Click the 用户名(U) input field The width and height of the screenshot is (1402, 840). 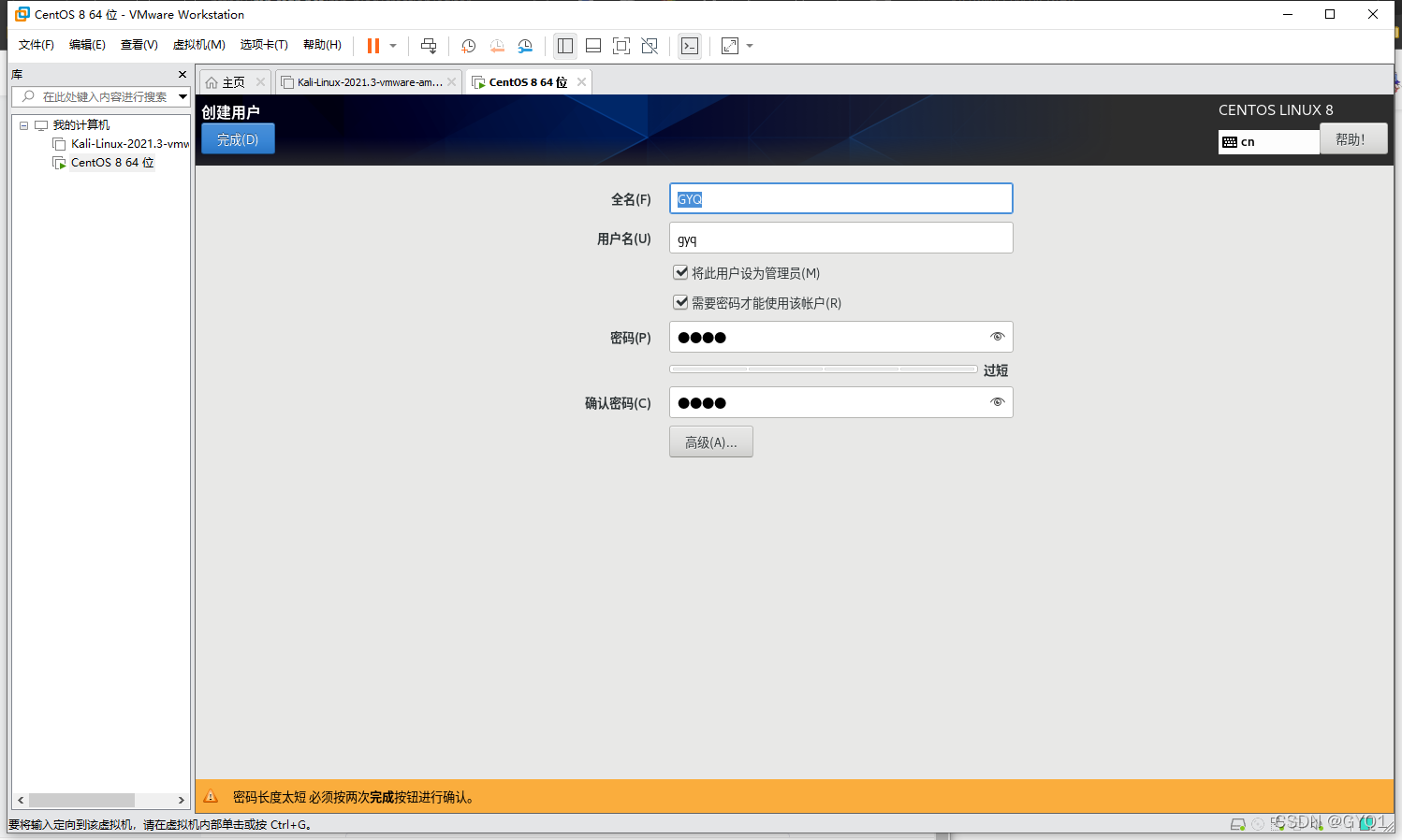(841, 239)
